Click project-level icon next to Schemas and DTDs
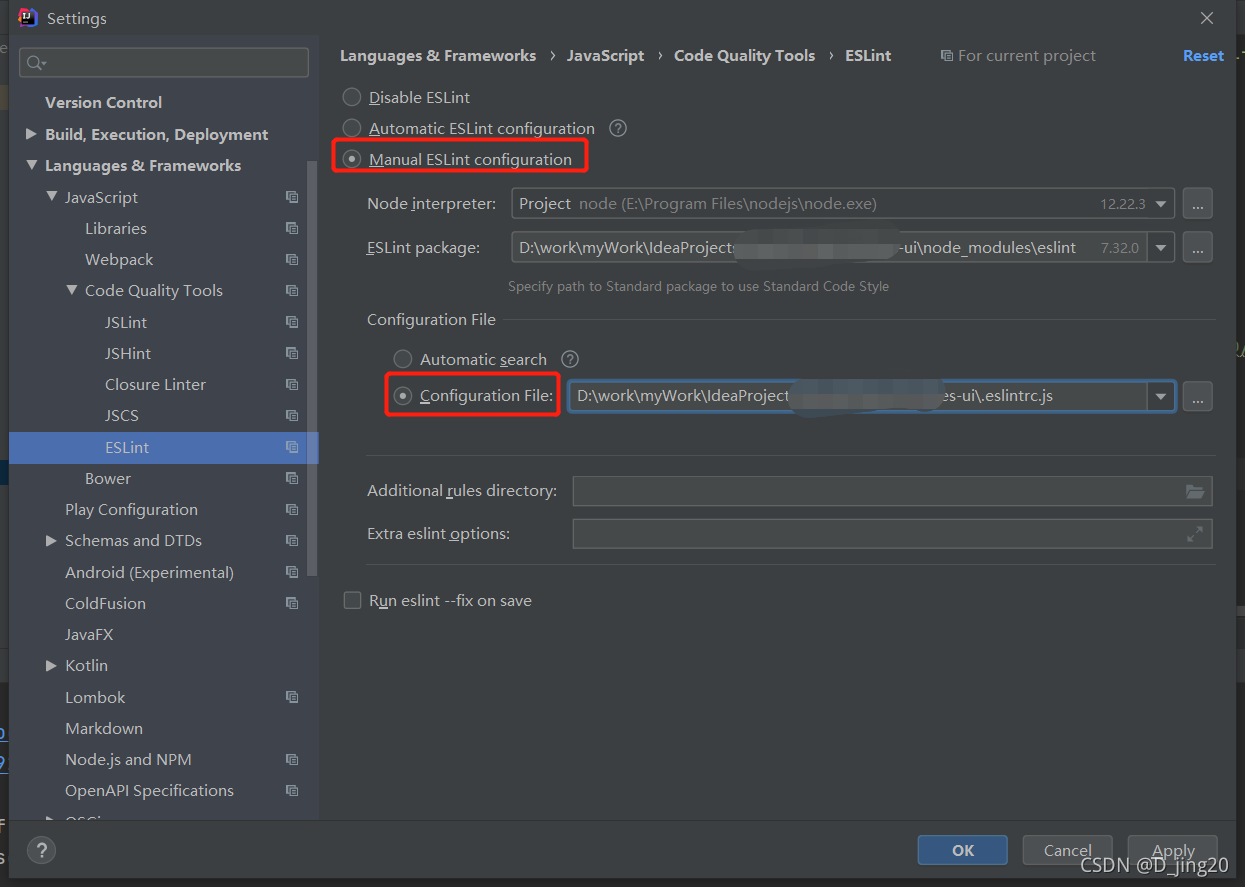 coord(292,540)
